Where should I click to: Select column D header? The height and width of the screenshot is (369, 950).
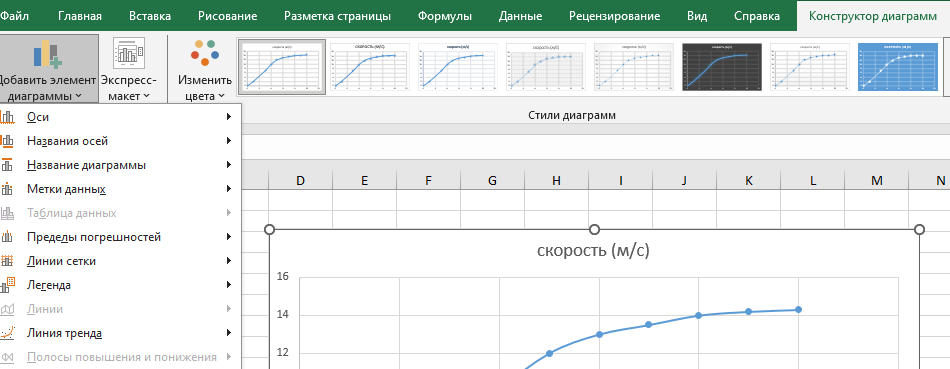pos(300,180)
